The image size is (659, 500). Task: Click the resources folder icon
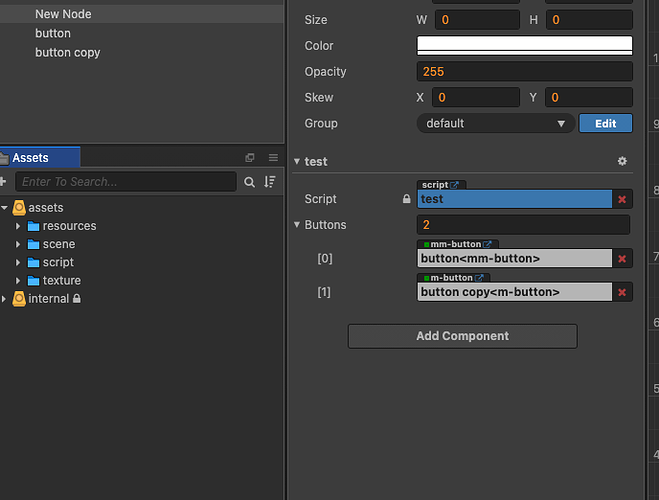coord(33,226)
